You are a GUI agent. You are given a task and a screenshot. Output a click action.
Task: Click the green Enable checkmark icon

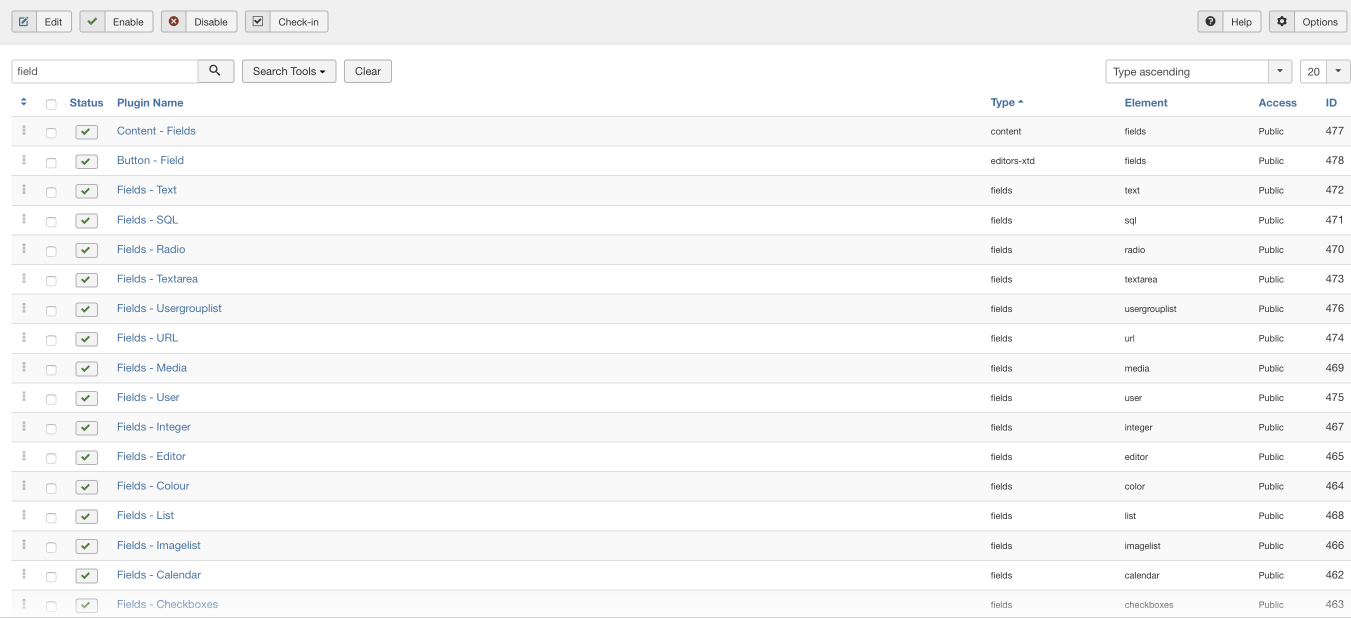(x=92, y=21)
